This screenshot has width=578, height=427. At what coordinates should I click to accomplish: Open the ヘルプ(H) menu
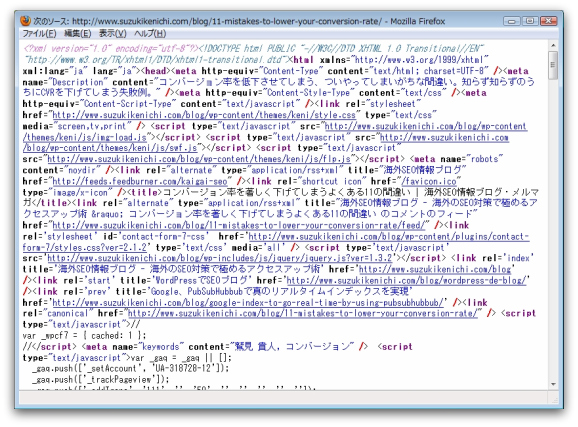click(x=150, y=34)
